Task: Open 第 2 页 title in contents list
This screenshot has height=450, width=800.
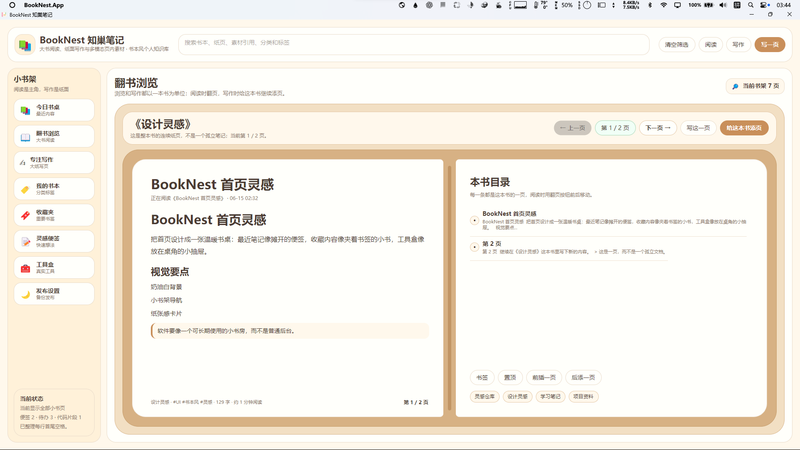Action: (x=492, y=244)
